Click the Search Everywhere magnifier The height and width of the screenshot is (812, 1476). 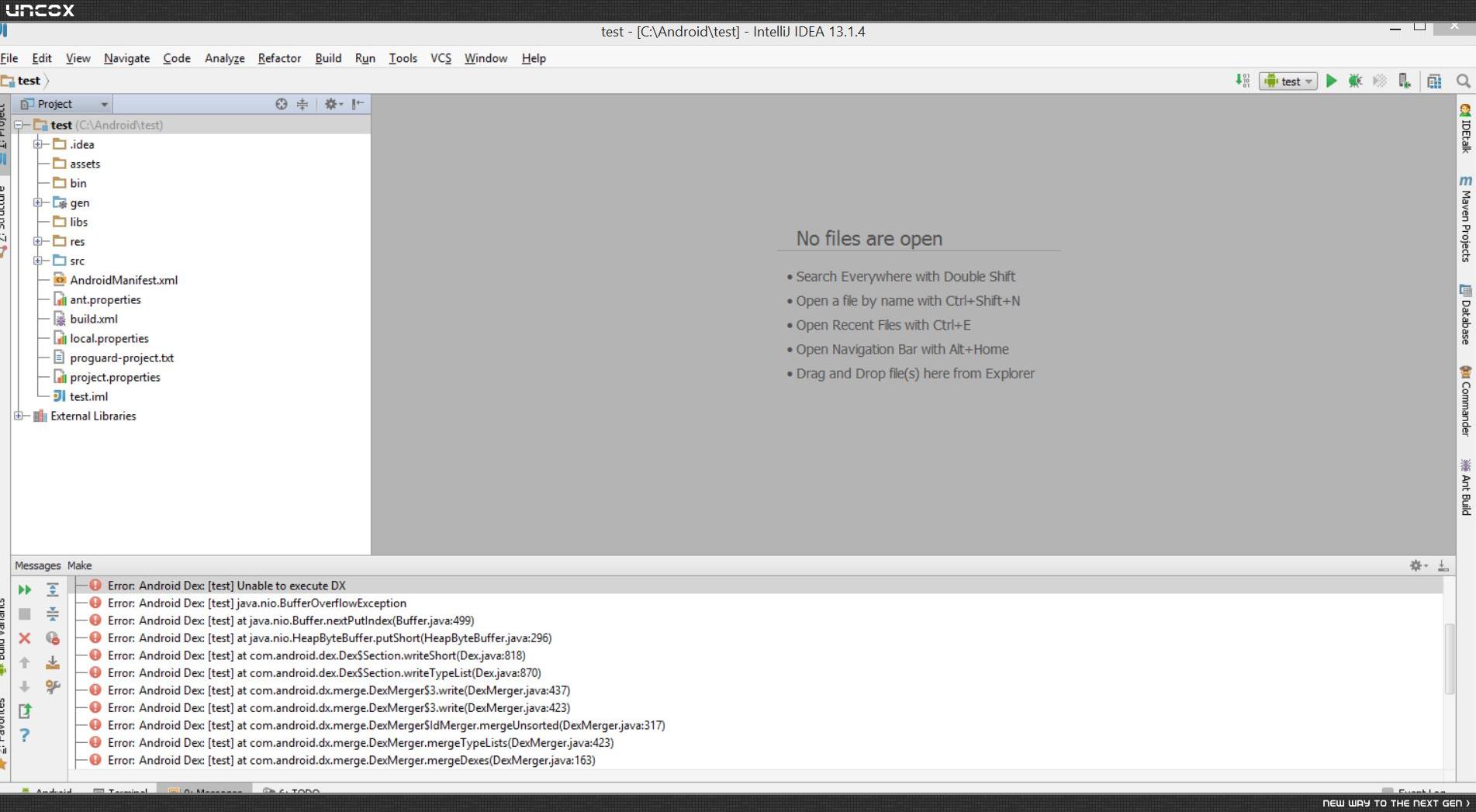point(1464,81)
